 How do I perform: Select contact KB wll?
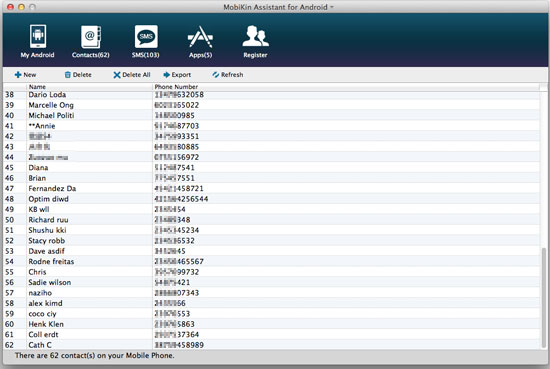(x=39, y=209)
